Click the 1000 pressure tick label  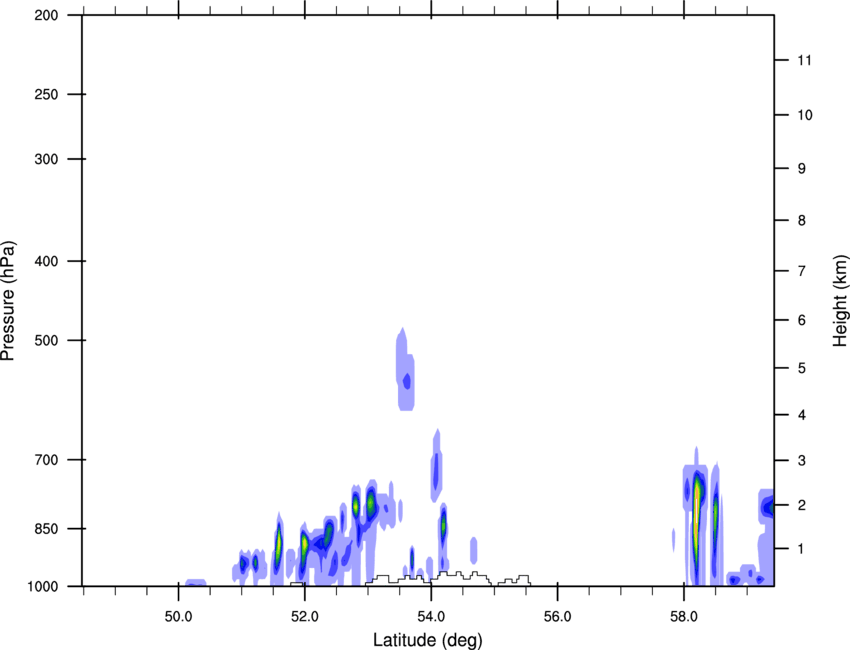[x=42, y=586]
